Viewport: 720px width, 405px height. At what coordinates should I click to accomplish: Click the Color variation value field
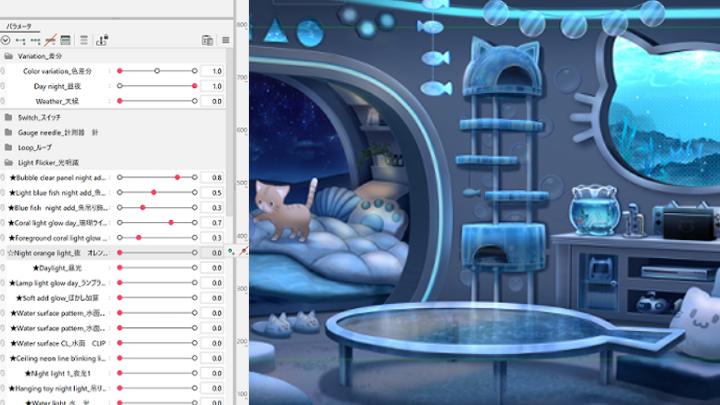pyautogui.click(x=212, y=71)
